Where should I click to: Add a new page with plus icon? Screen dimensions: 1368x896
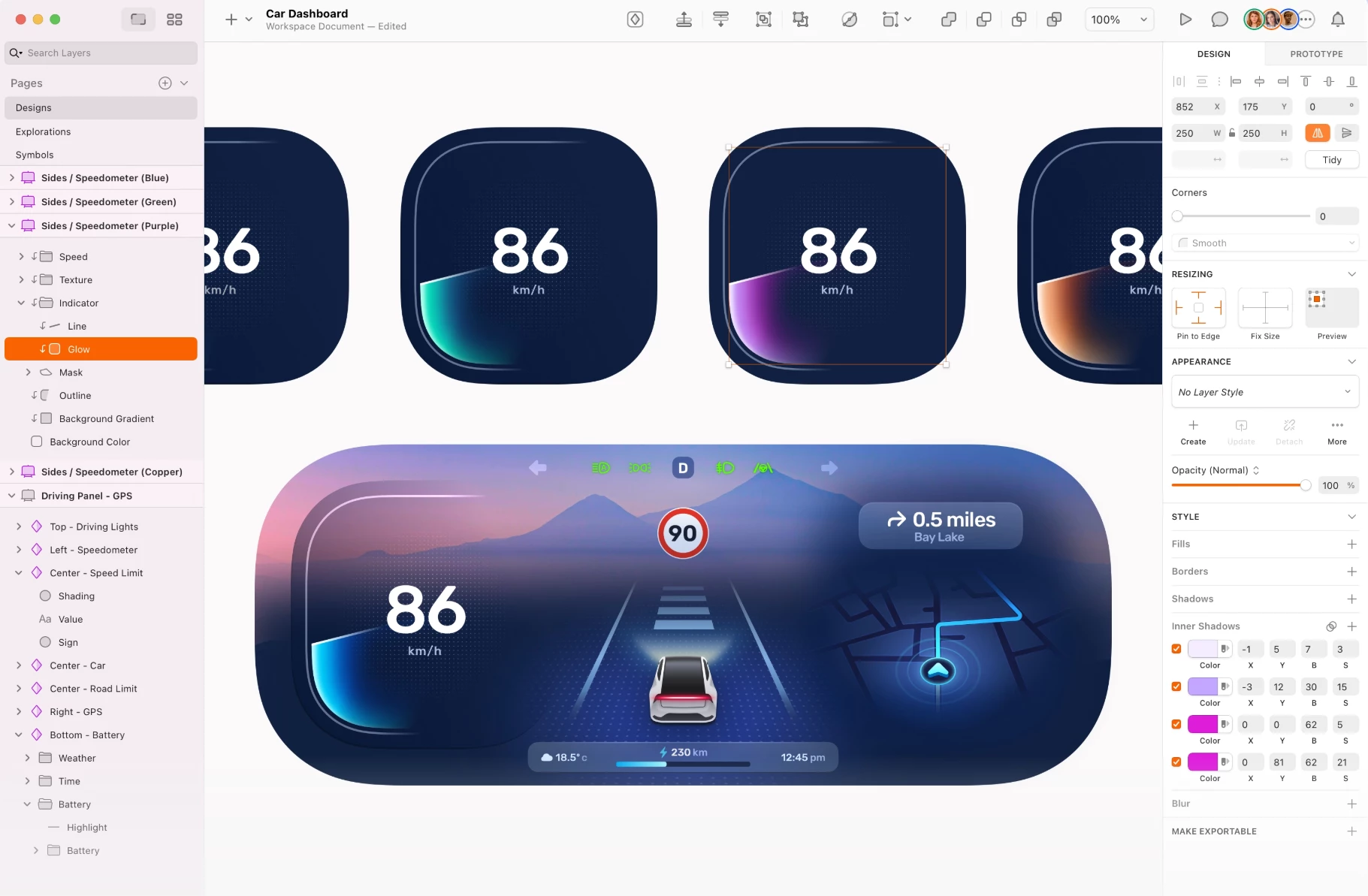pos(165,83)
